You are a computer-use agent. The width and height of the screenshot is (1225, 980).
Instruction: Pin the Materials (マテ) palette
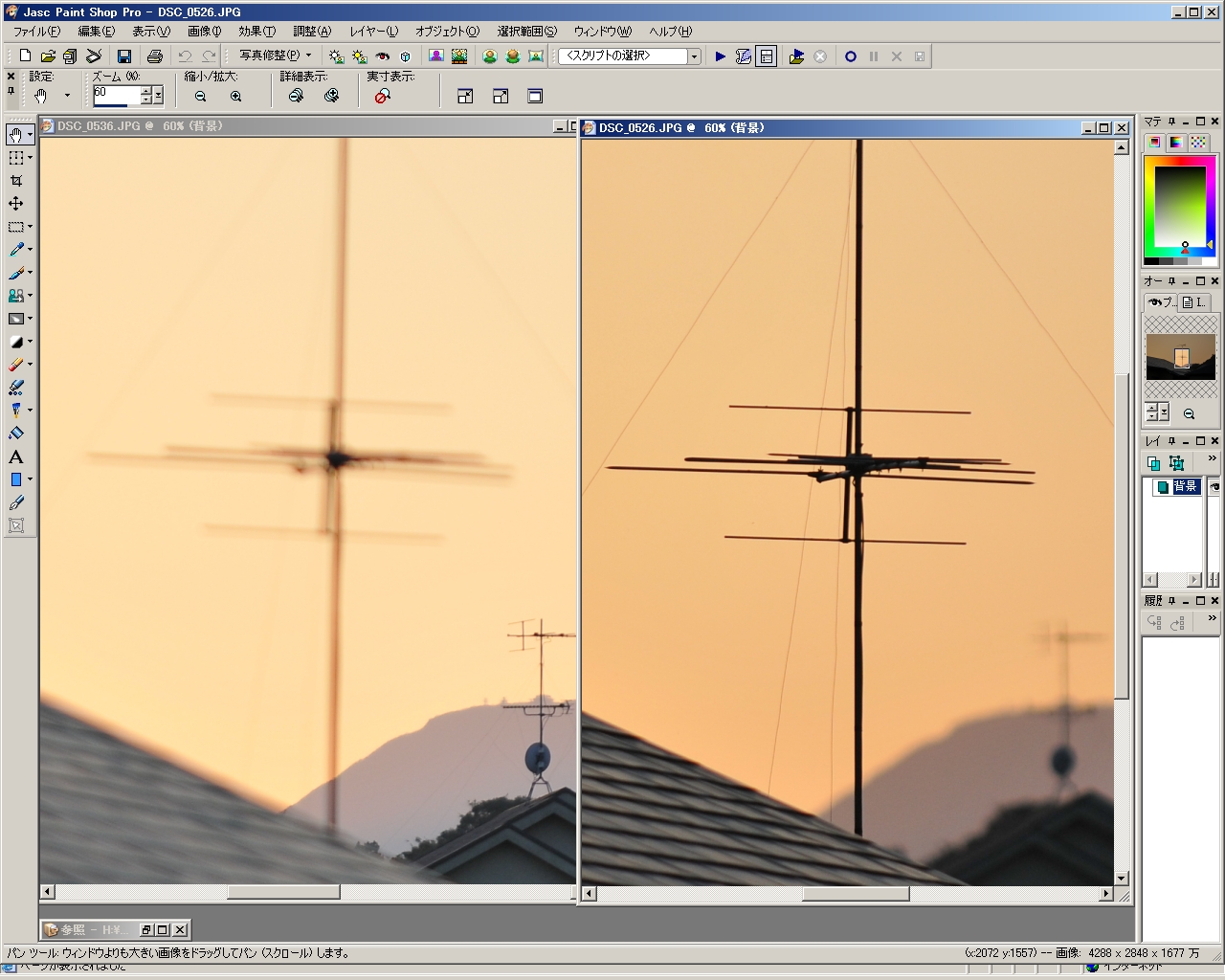click(x=1171, y=122)
